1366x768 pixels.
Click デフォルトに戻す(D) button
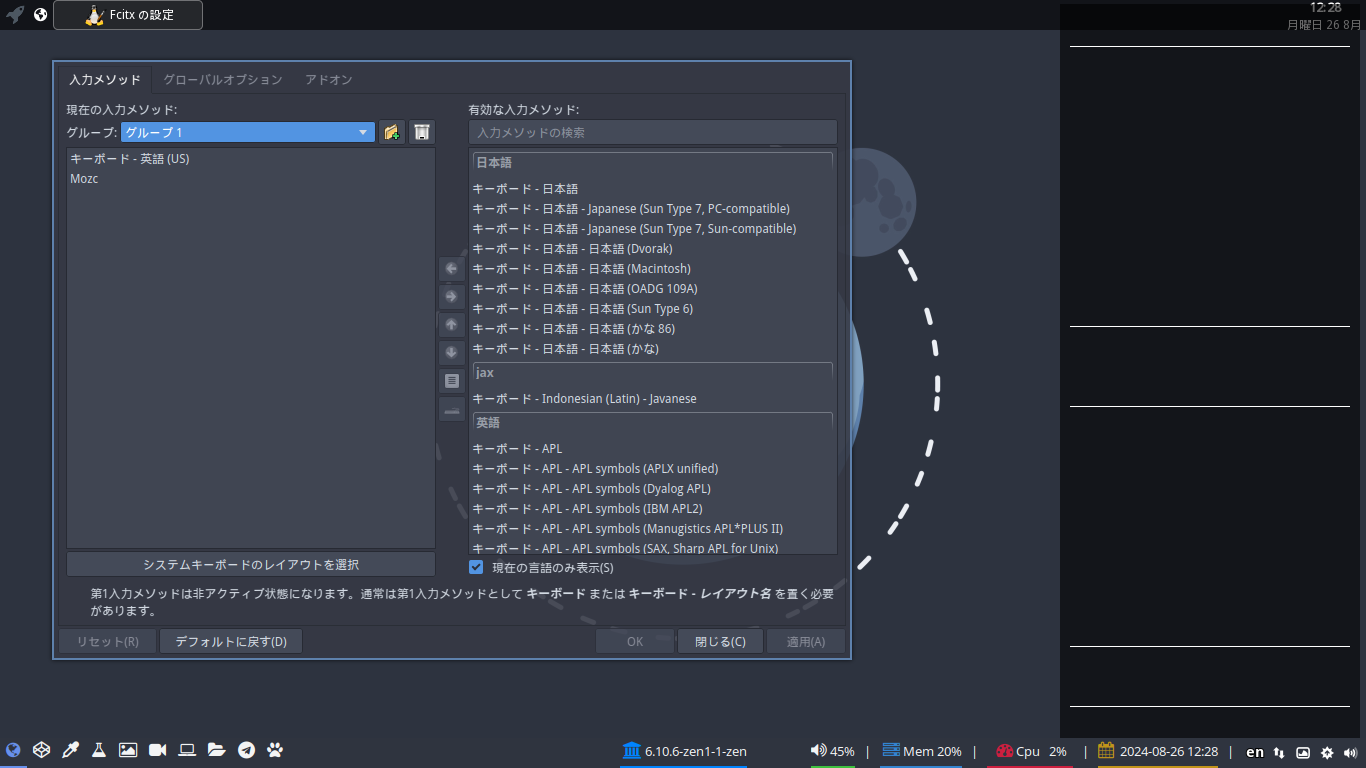coord(231,641)
